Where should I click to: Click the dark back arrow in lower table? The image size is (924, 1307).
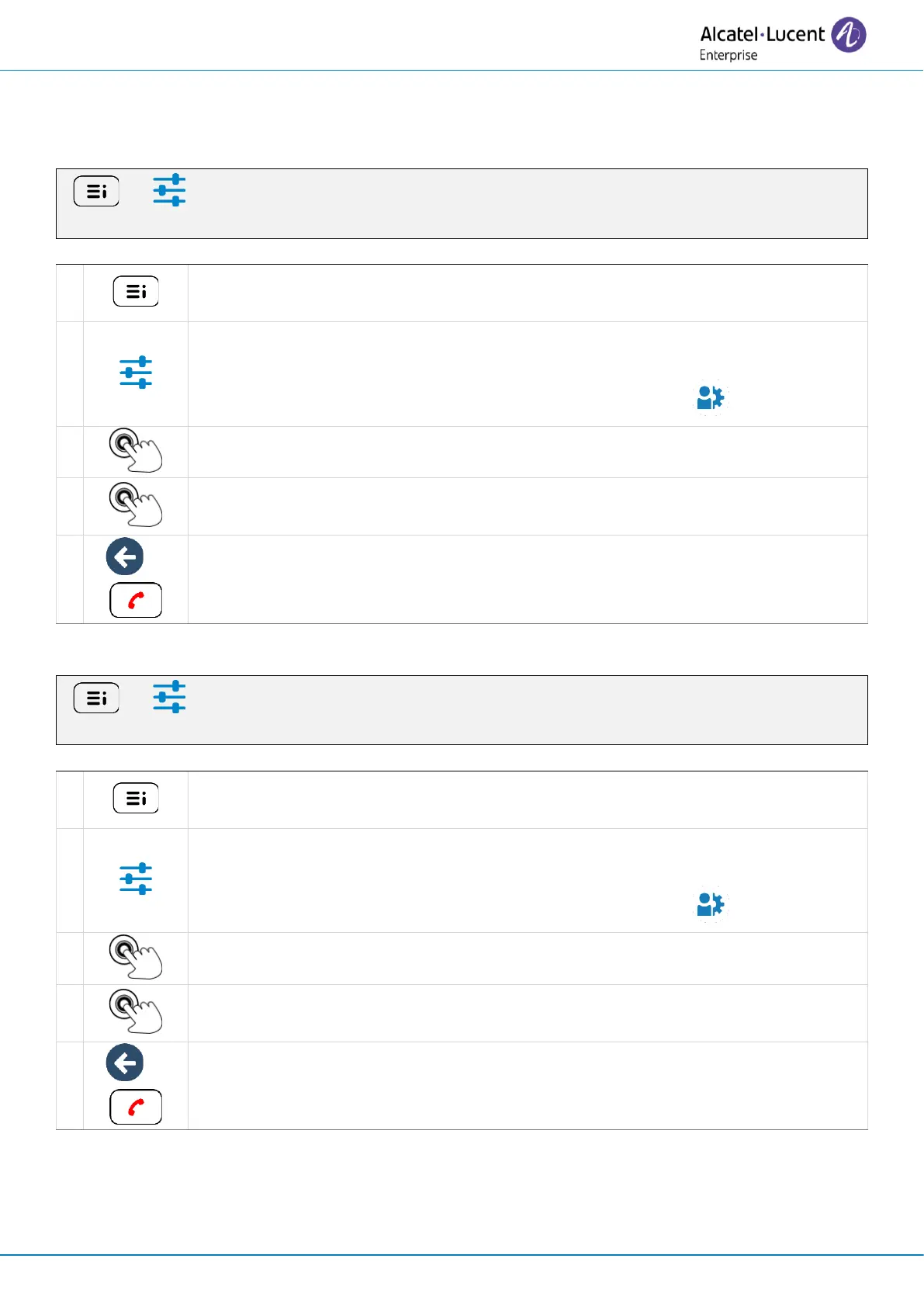click(x=125, y=1063)
